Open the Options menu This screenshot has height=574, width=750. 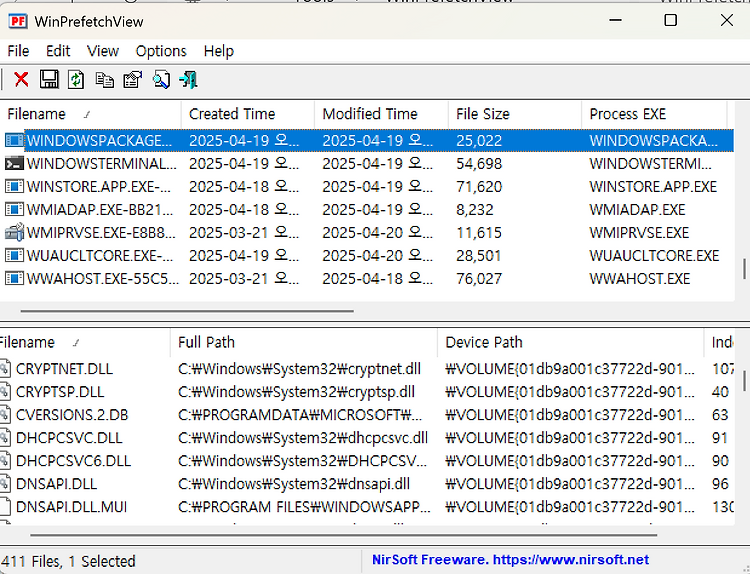[x=161, y=51]
